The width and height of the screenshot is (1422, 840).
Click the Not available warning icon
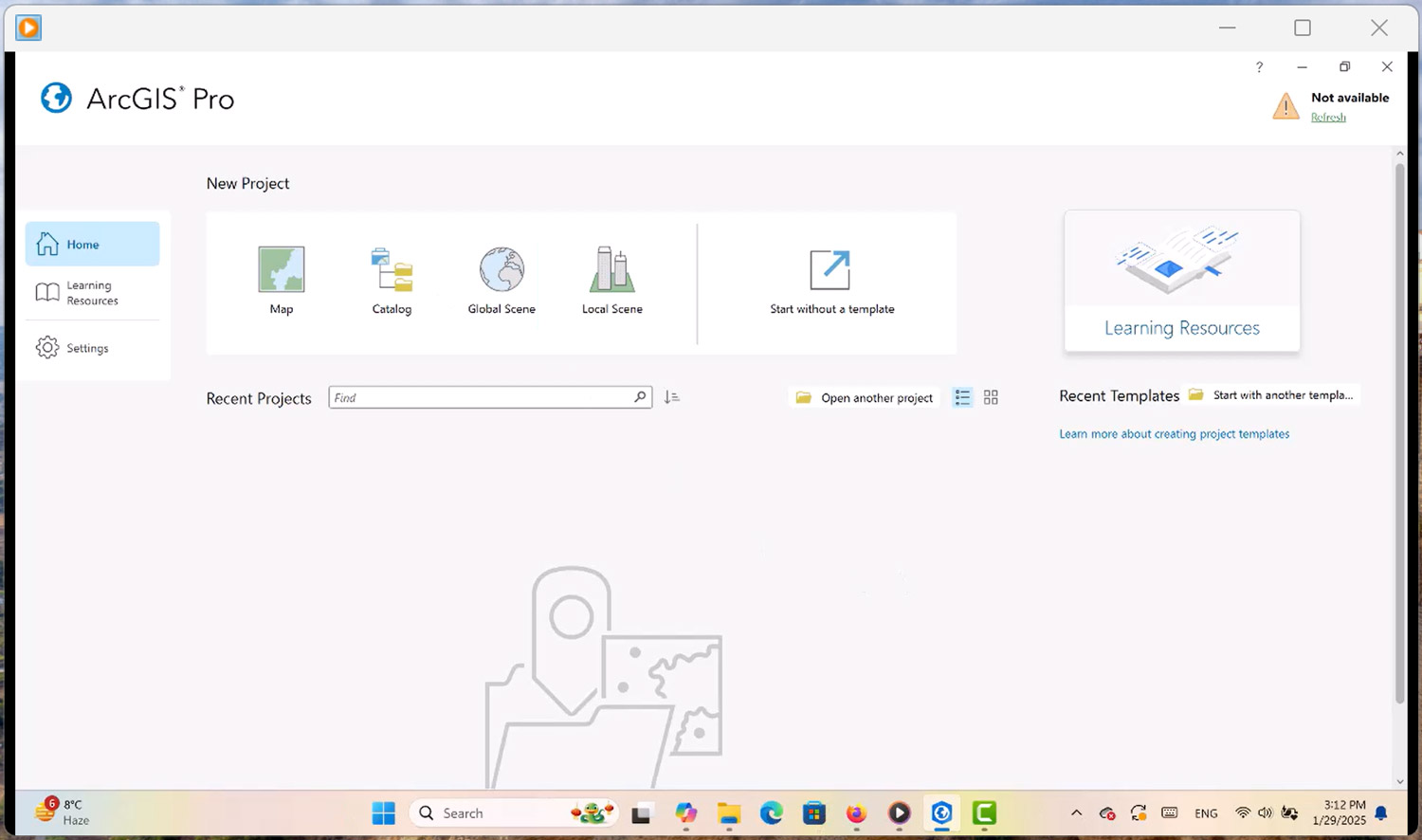[x=1285, y=106]
